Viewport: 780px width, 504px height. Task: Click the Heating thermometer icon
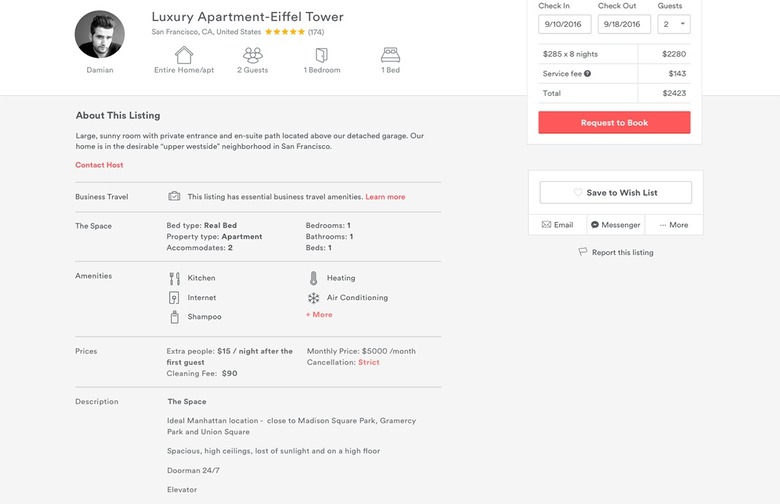tap(313, 278)
